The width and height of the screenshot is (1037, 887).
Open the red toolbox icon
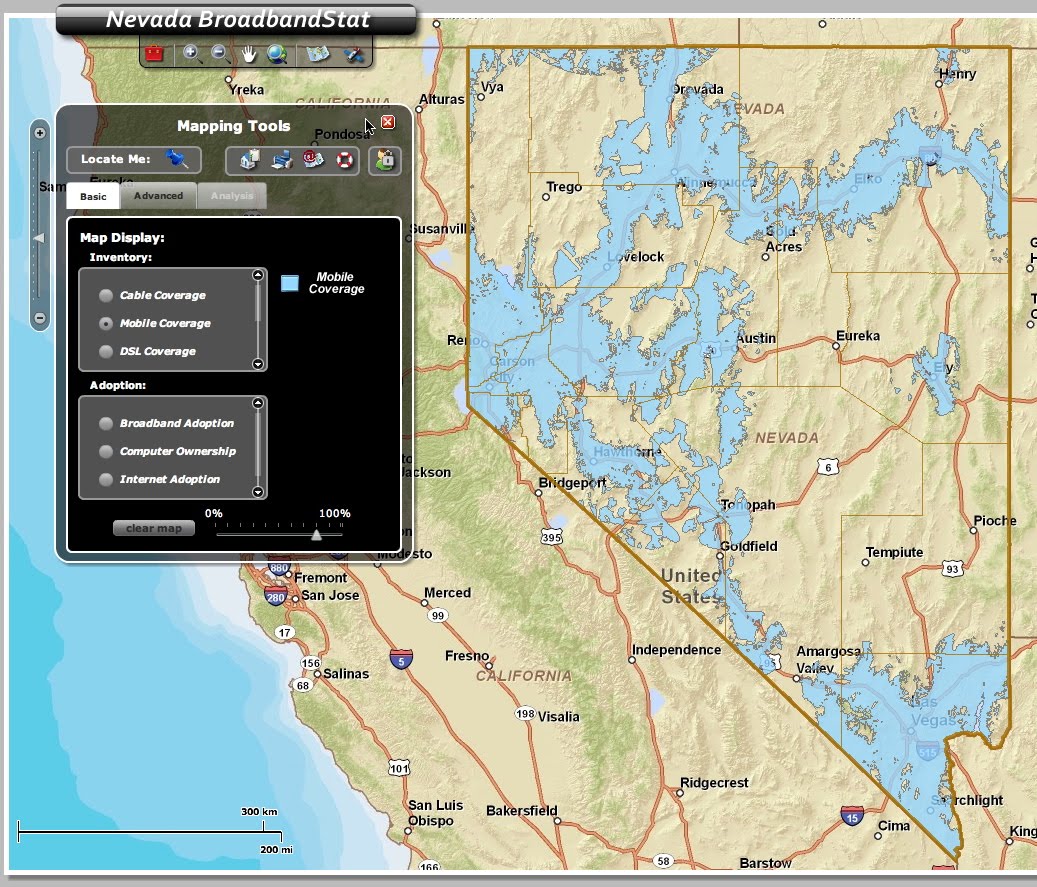(x=154, y=54)
